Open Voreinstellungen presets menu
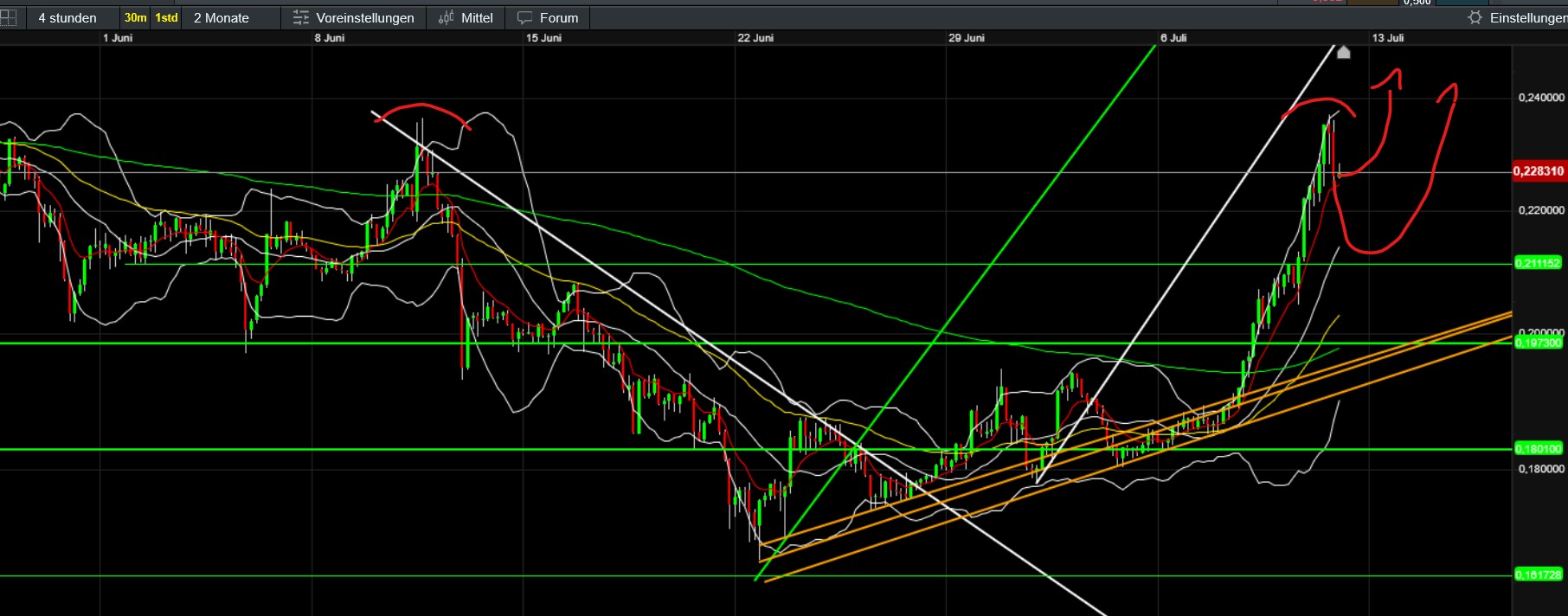Screen dimensions: 1568x616 [x=354, y=18]
